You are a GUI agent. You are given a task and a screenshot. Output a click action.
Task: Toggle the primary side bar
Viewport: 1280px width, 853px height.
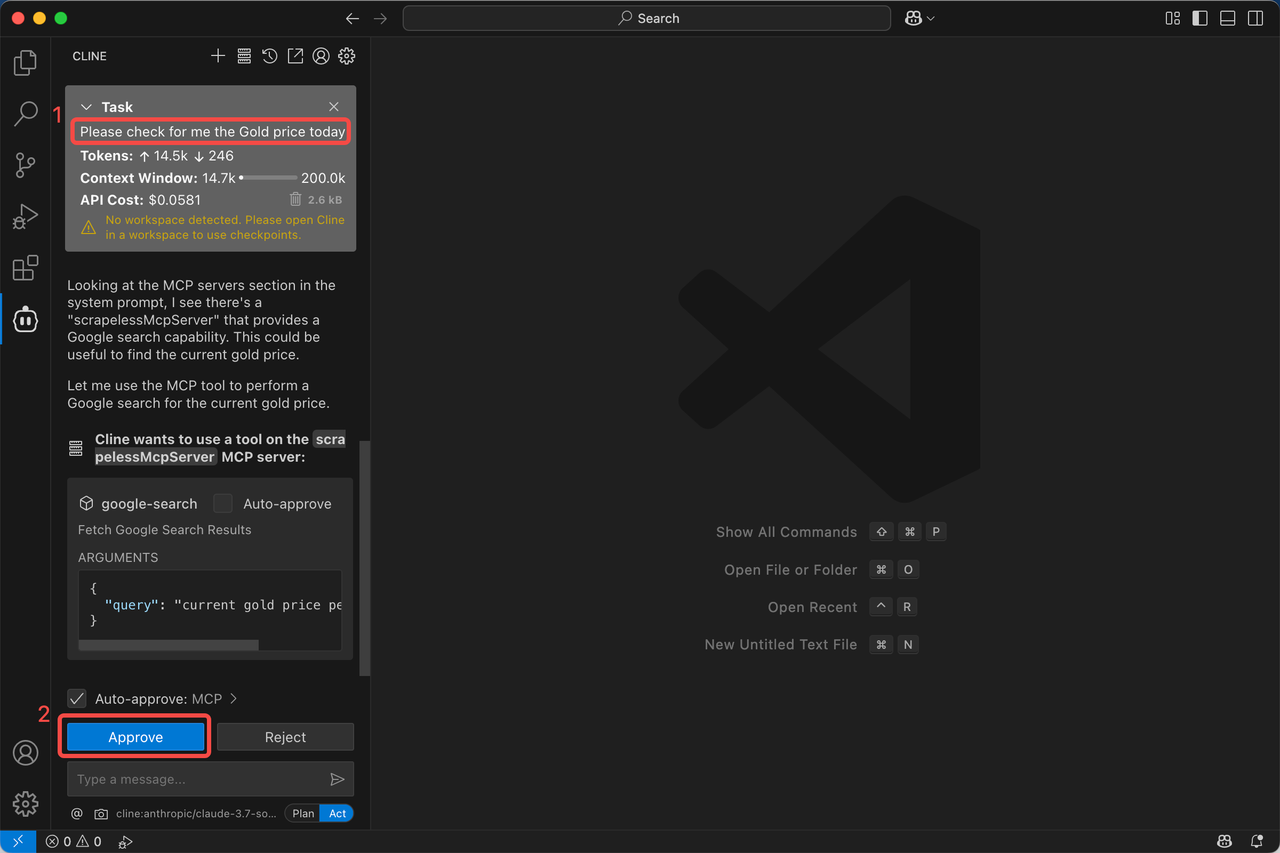point(1200,18)
